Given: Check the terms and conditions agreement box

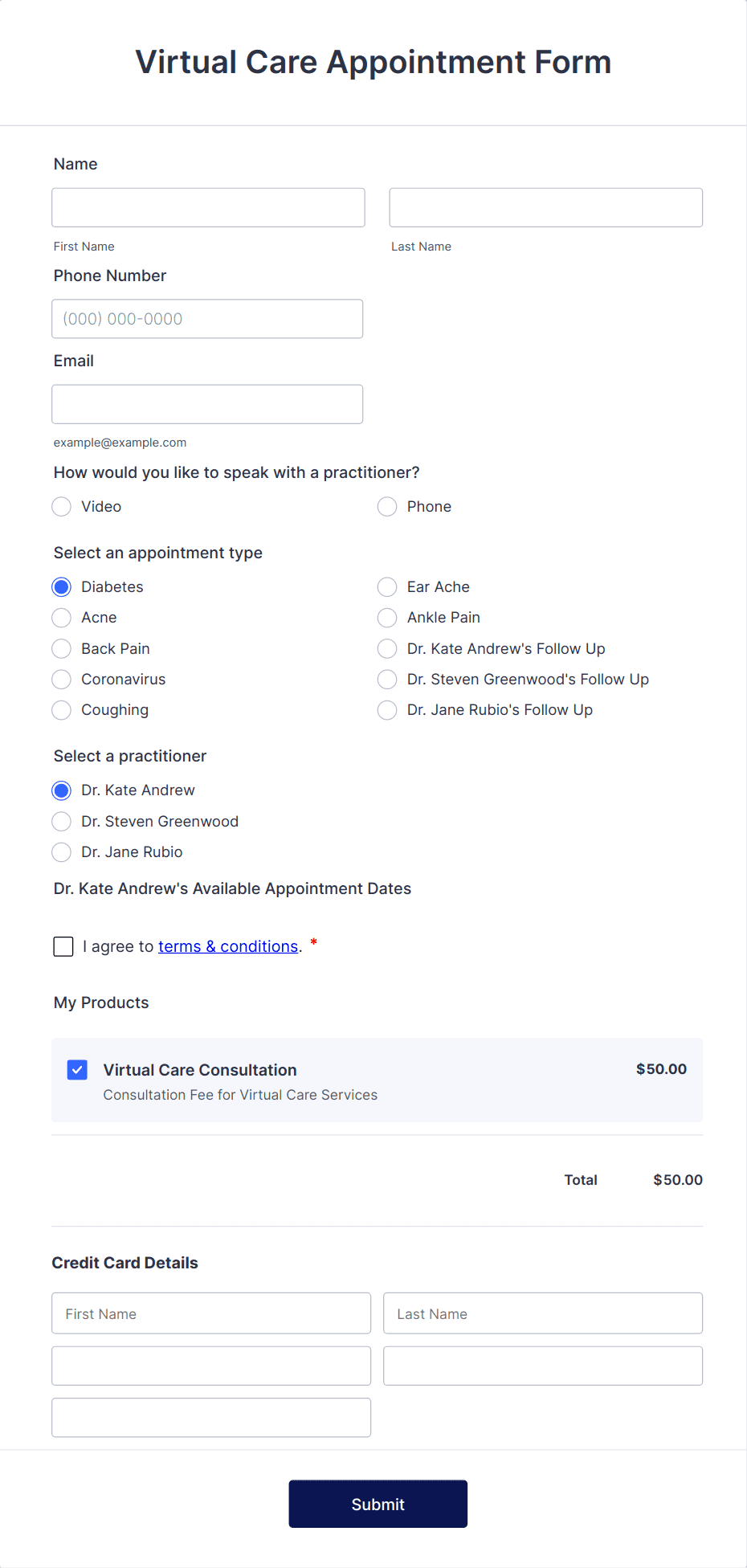Looking at the screenshot, I should coord(63,946).
